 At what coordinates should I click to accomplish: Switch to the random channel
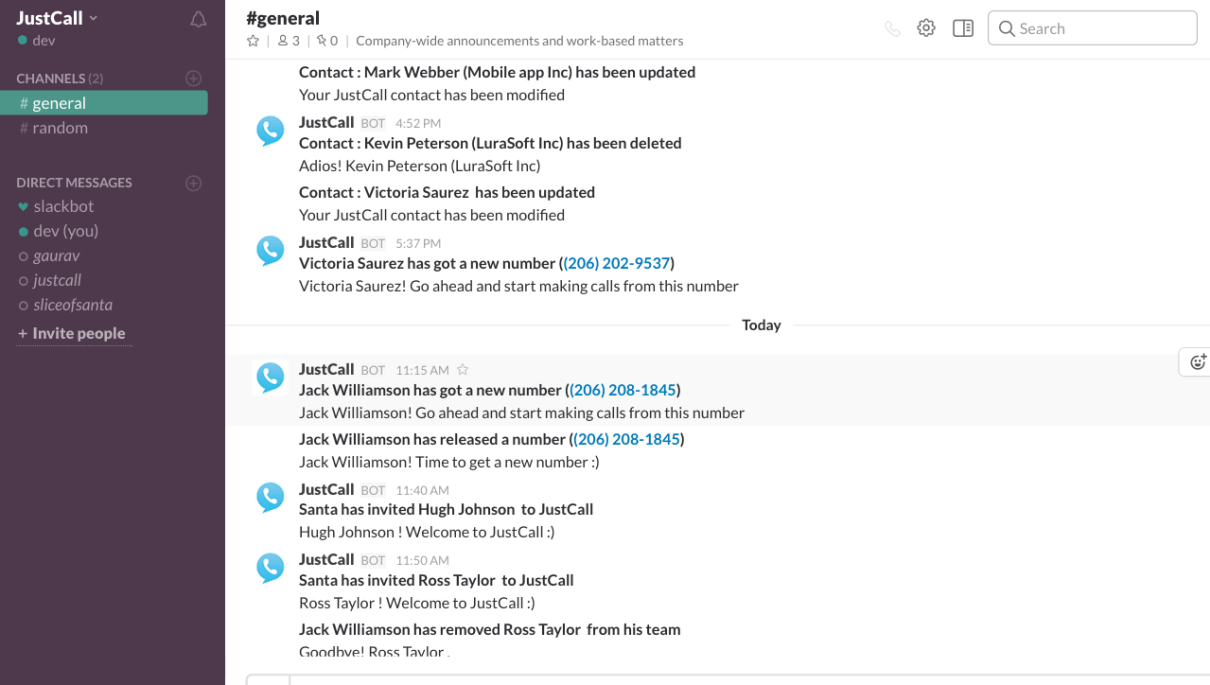click(x=60, y=128)
